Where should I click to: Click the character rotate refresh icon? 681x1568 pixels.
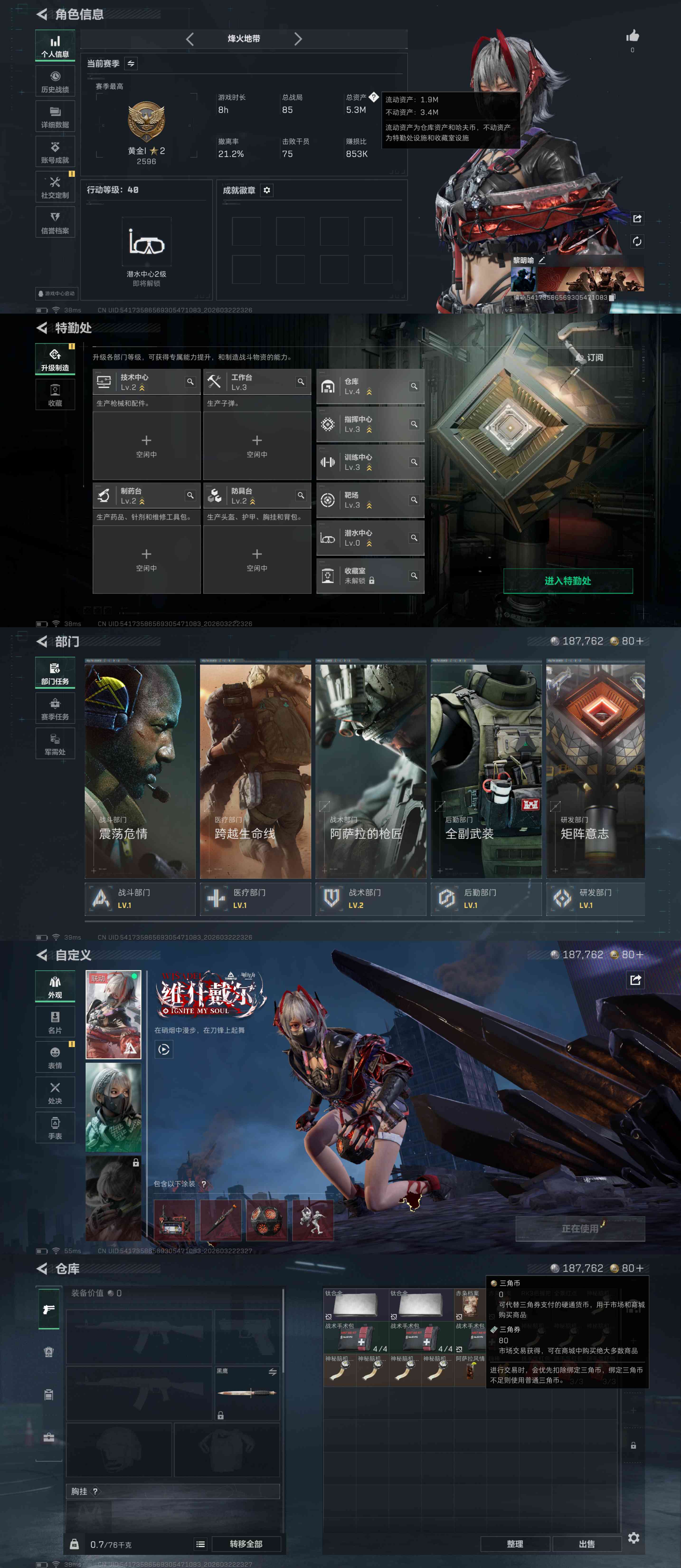click(637, 242)
